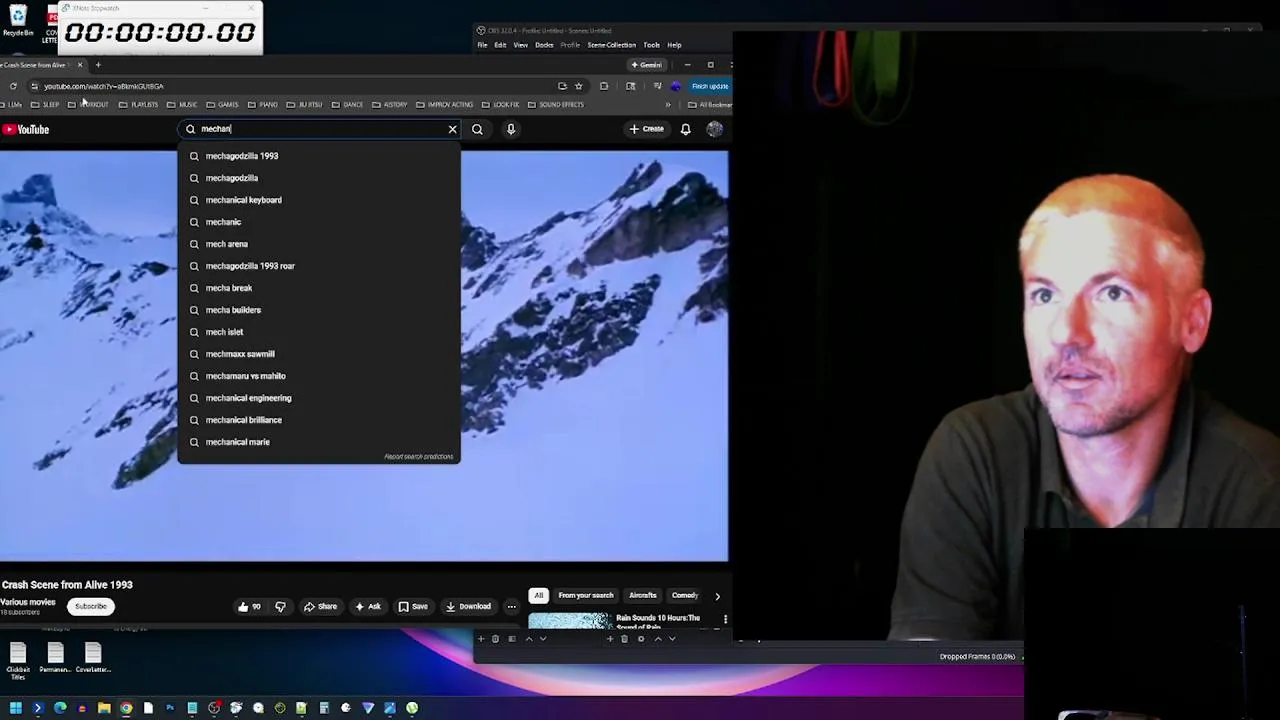Open the YouTube account avatar menu
Image resolution: width=1280 pixels, height=720 pixels.
[x=714, y=129]
